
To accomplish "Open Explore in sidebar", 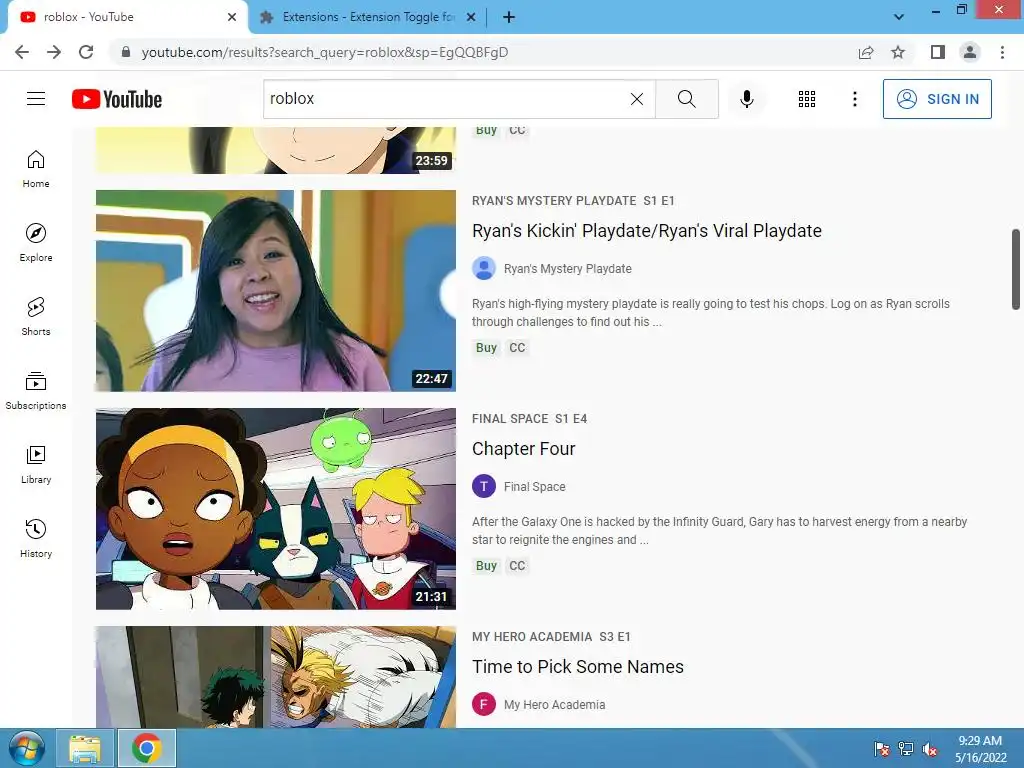I will coord(36,243).
